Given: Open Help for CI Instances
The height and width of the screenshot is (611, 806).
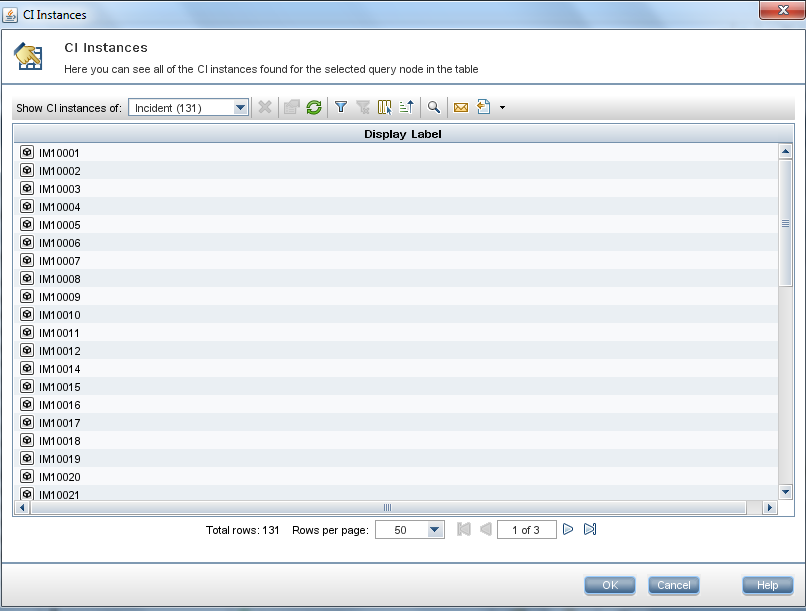Looking at the screenshot, I should 767,585.
